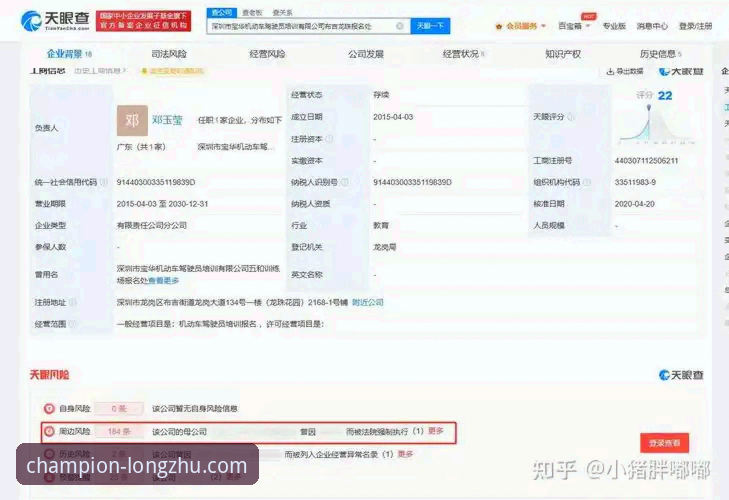The width and height of the screenshot is (729, 500).
Task: Select the 查关系 search tab
Action: [x=282, y=13]
